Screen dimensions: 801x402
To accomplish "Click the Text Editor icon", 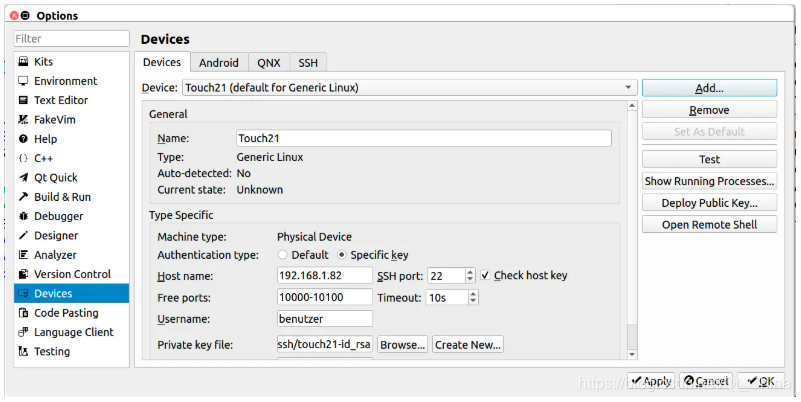I will click(x=23, y=100).
